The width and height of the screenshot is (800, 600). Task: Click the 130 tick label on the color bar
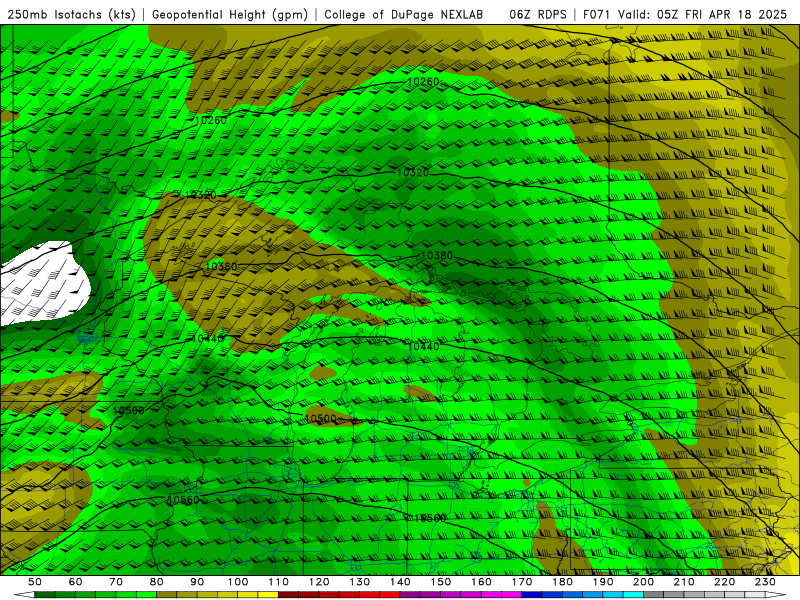[x=360, y=582]
